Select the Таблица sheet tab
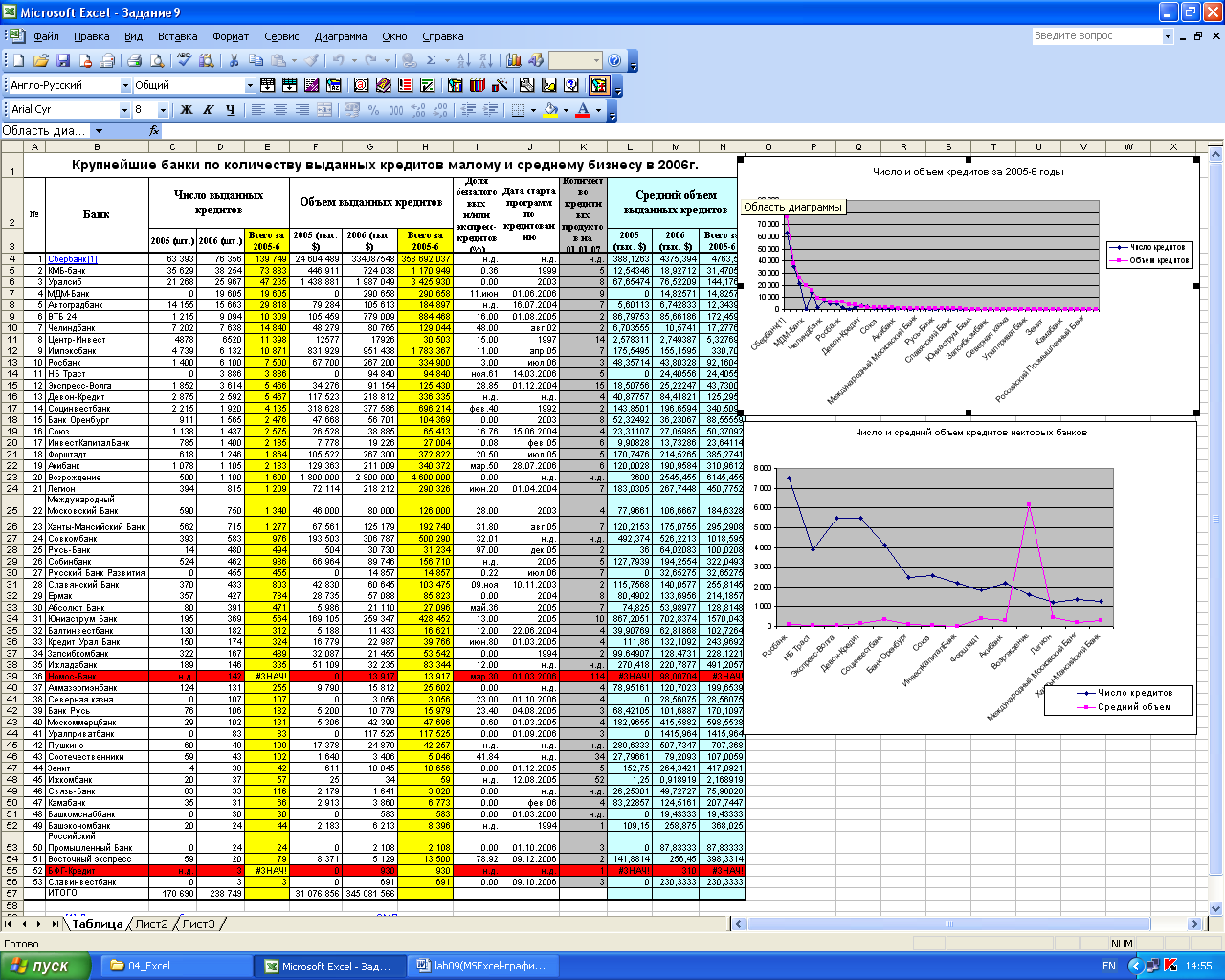Viewport: 1225px width, 980px height. click(97, 924)
